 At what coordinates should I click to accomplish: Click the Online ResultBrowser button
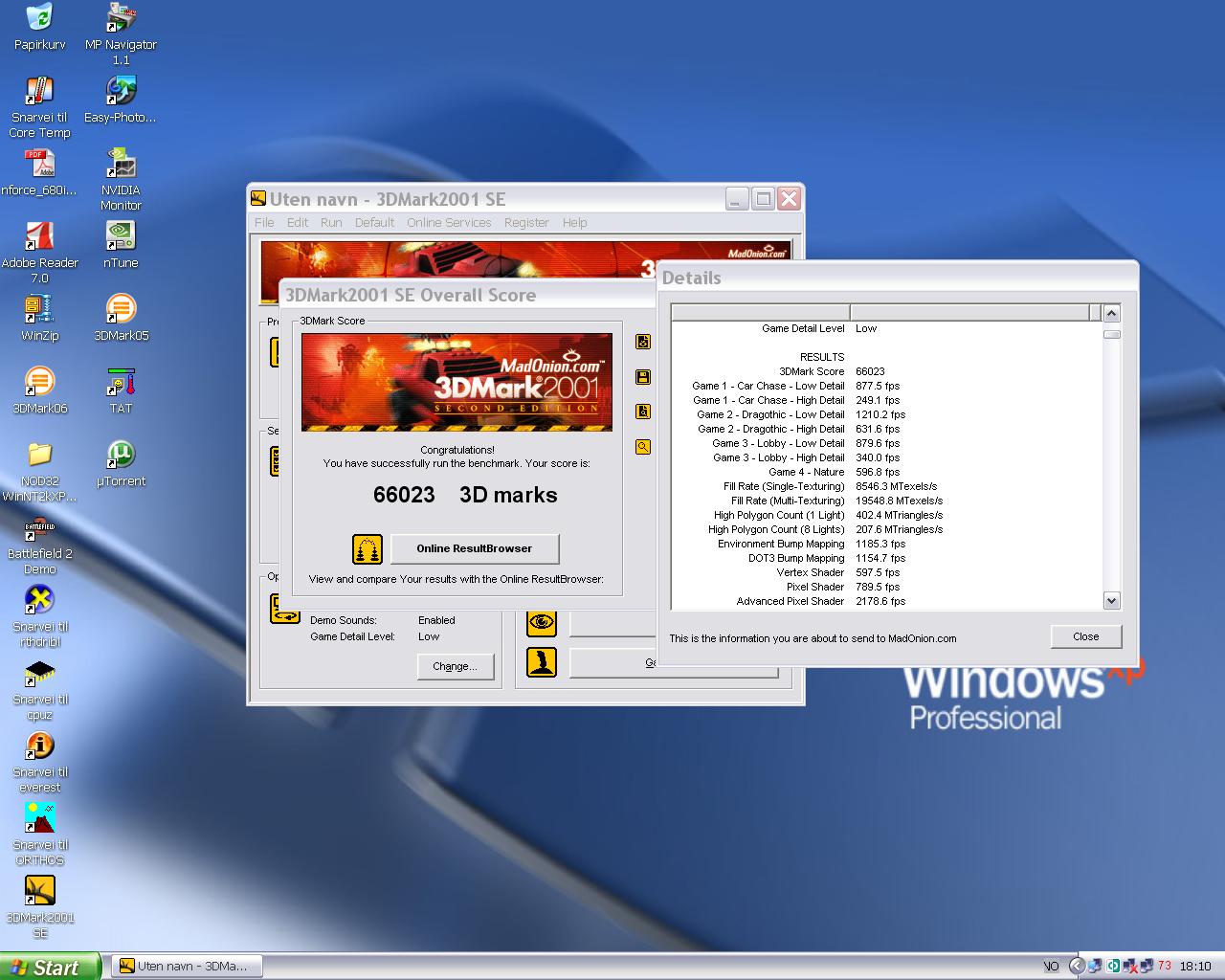475,548
